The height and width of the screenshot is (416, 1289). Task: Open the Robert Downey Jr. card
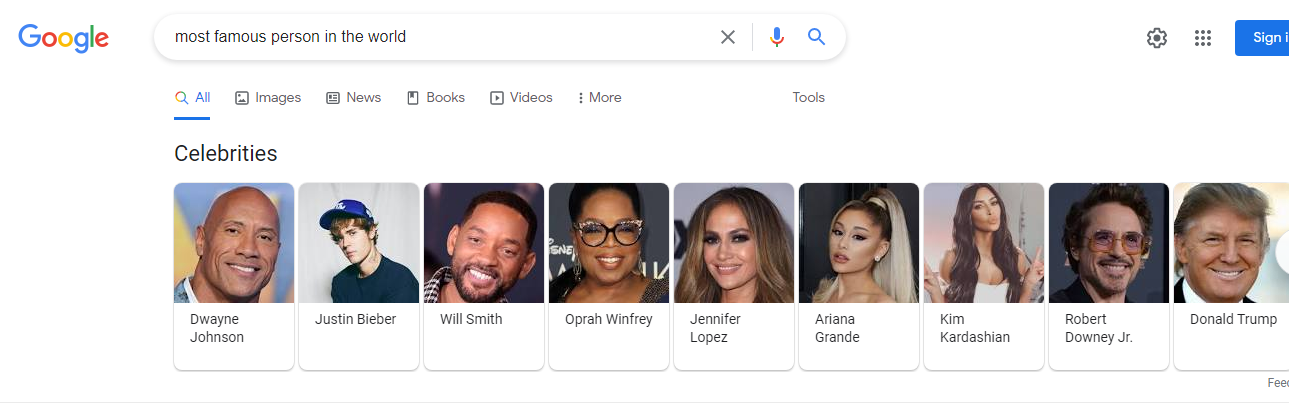click(x=1109, y=276)
